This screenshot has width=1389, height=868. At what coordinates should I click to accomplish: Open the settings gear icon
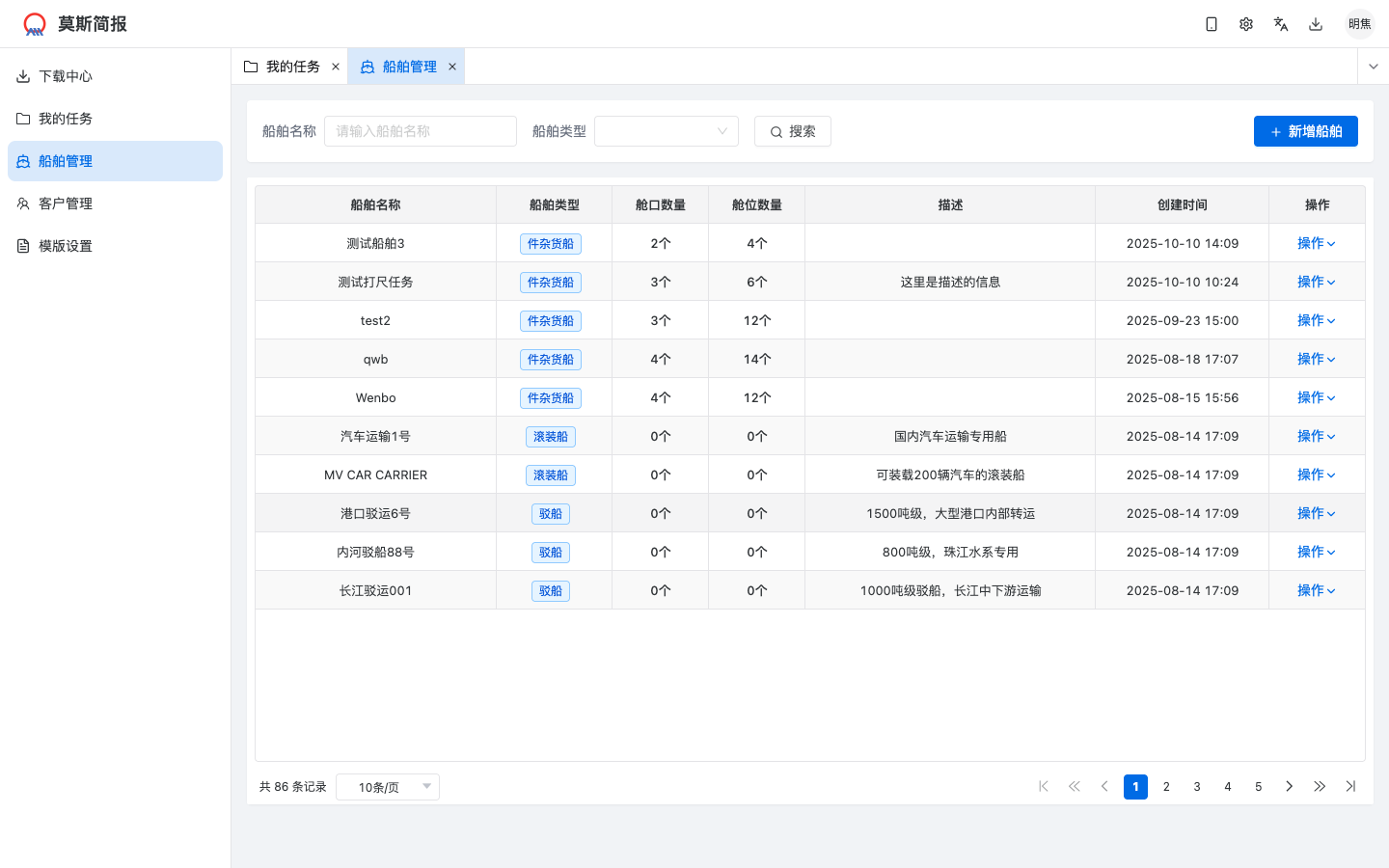[x=1246, y=24]
